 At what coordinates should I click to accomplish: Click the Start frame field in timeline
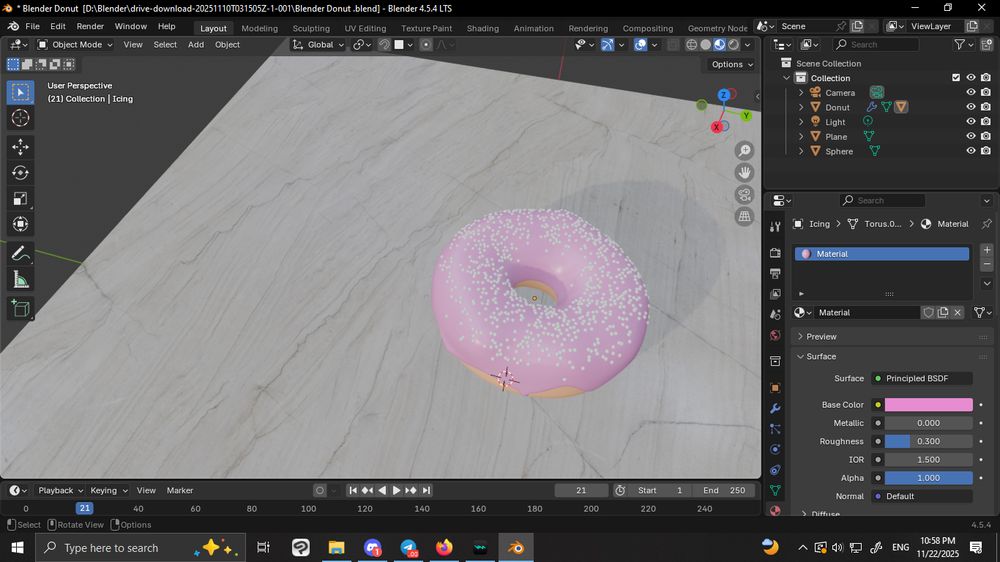pos(660,490)
